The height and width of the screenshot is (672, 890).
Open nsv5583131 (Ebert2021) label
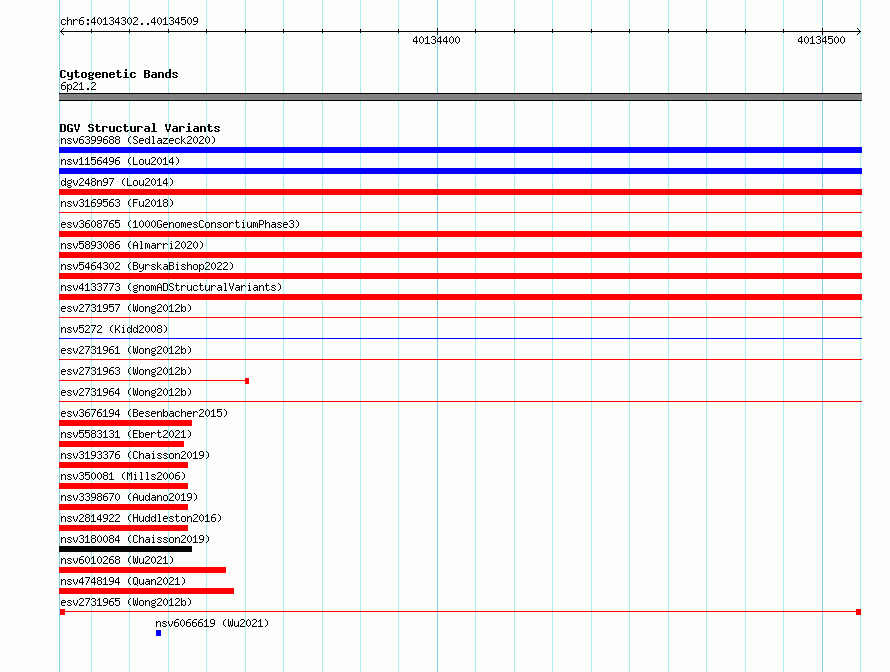(x=126, y=434)
